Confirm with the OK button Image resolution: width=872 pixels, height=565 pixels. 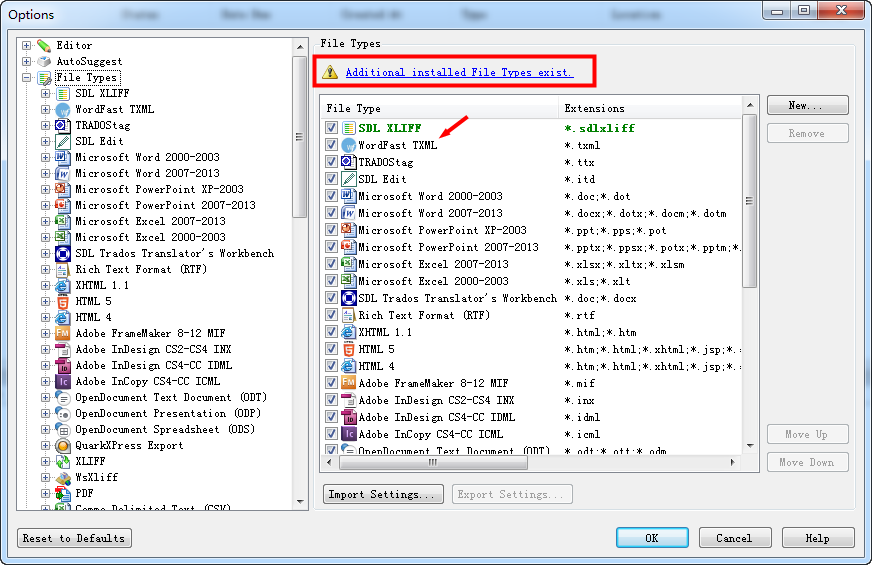(x=652, y=538)
